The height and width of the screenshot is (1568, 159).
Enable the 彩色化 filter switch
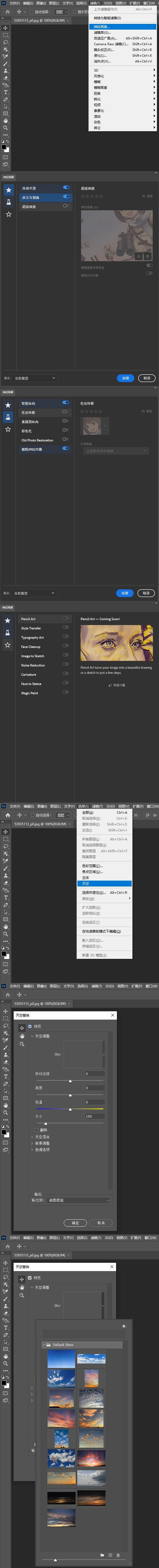coord(65,430)
